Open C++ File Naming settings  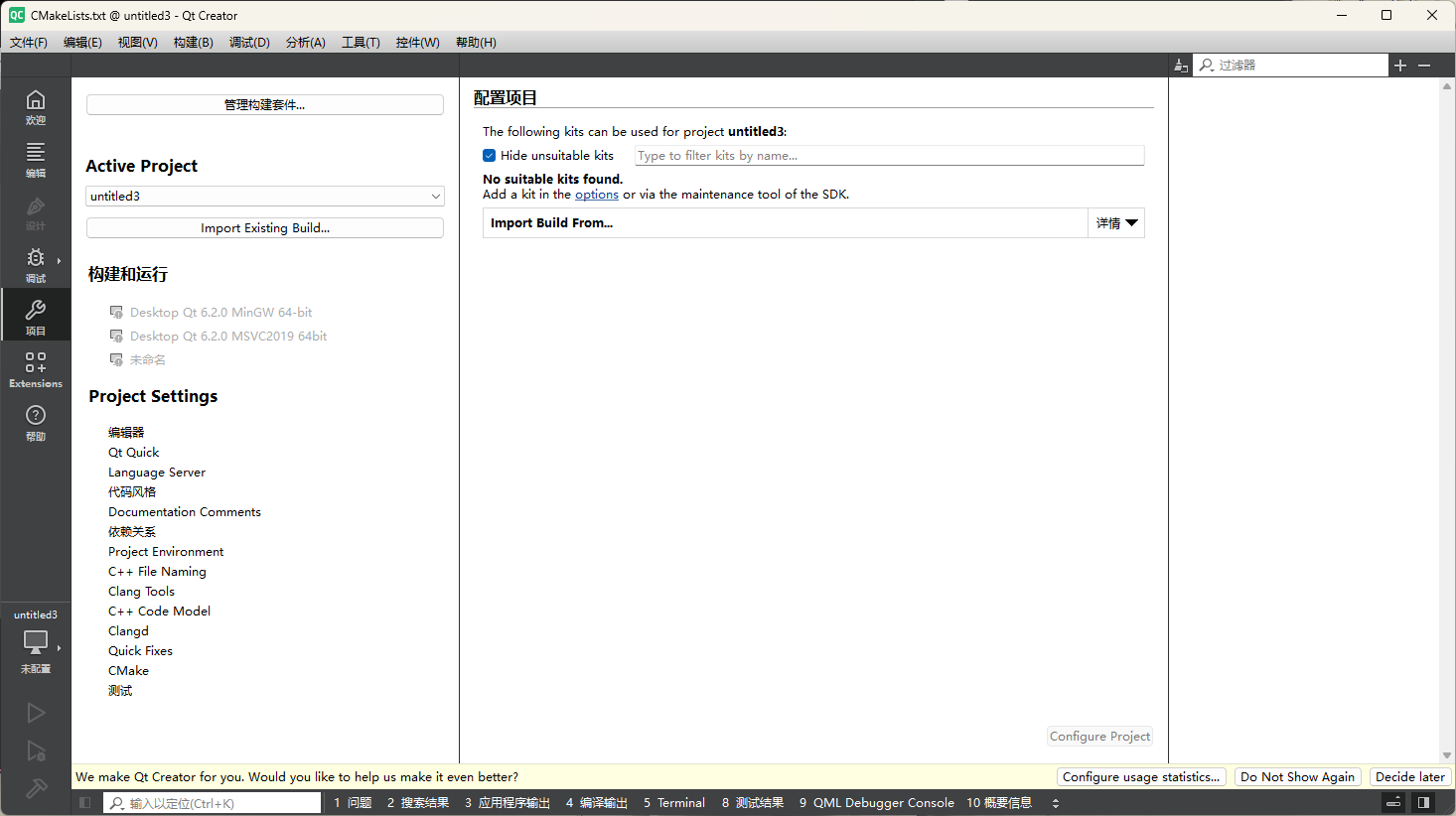pos(157,572)
